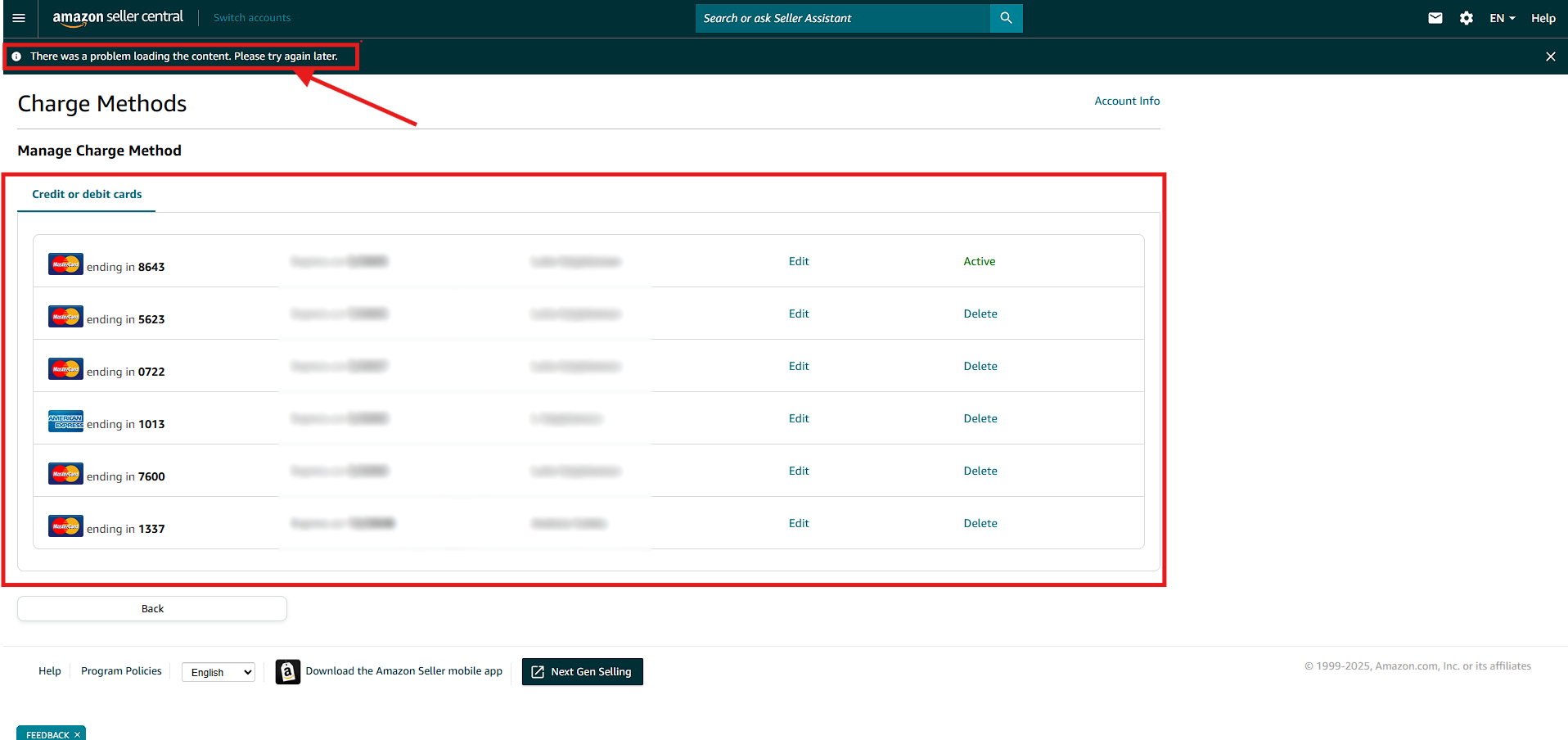Click the Amazon Seller mobile app icon
1568x740 pixels.
pos(288,672)
